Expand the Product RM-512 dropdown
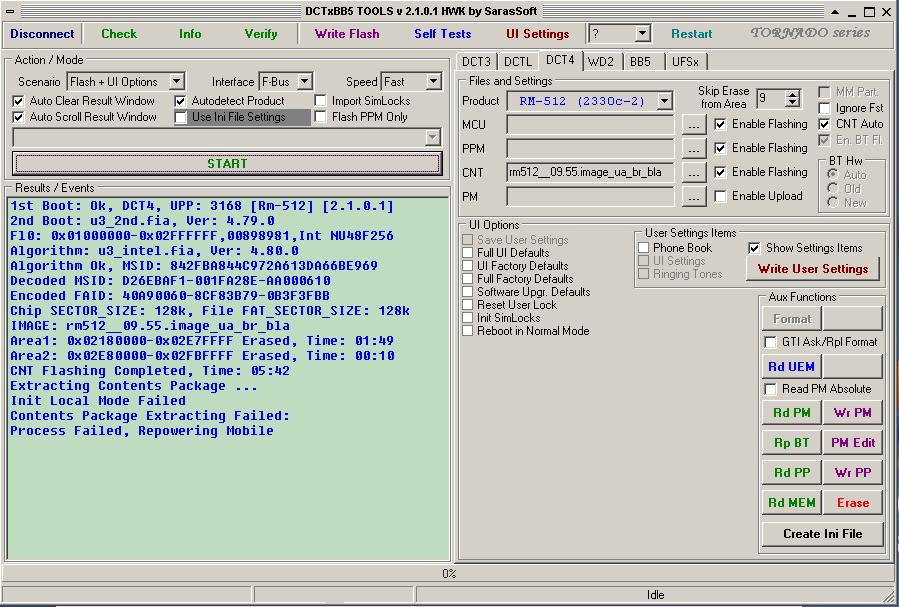Screen dimensions: 899x607 pyautogui.click(x=665, y=101)
